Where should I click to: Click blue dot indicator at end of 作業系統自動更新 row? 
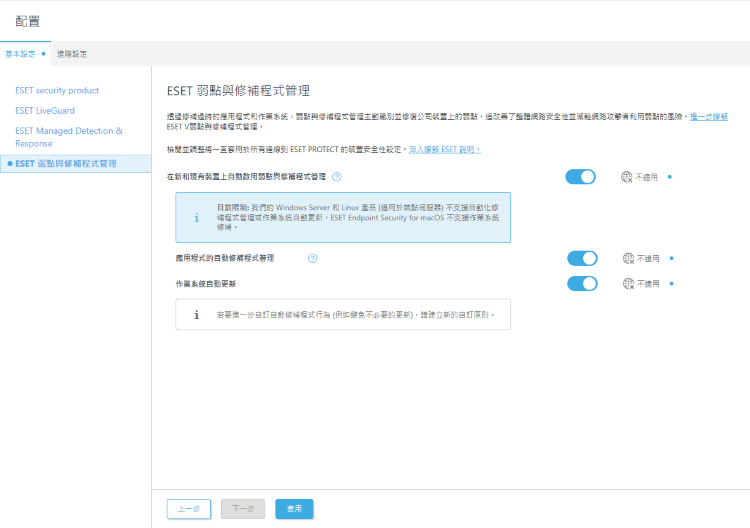pyautogui.click(x=671, y=284)
